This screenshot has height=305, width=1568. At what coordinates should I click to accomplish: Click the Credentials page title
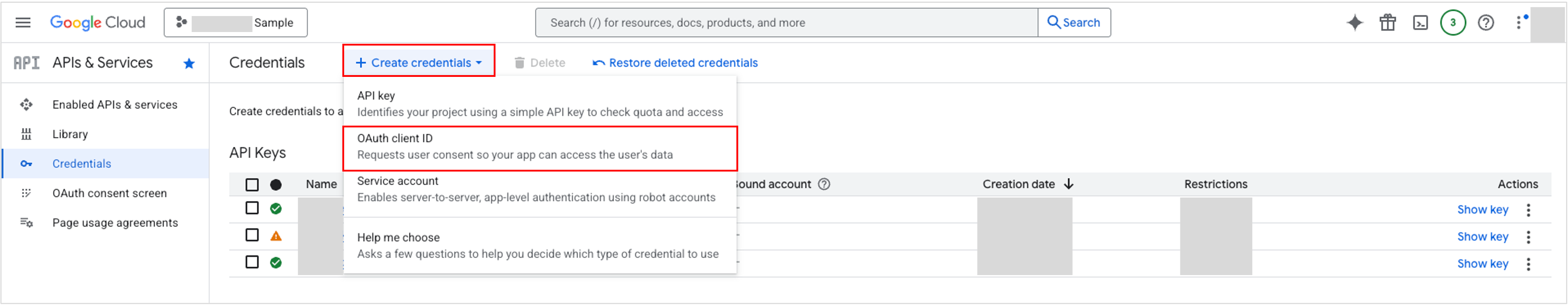[266, 63]
